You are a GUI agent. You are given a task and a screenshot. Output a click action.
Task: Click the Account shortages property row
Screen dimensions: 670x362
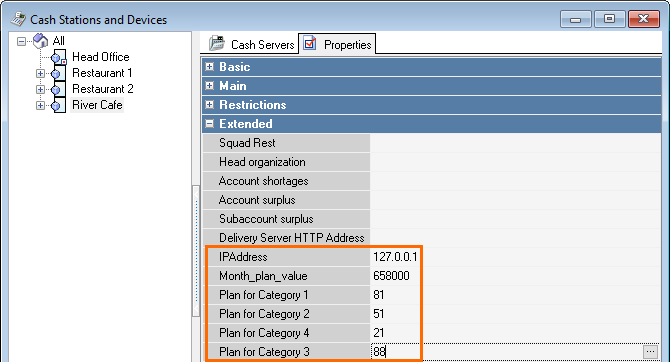point(432,181)
